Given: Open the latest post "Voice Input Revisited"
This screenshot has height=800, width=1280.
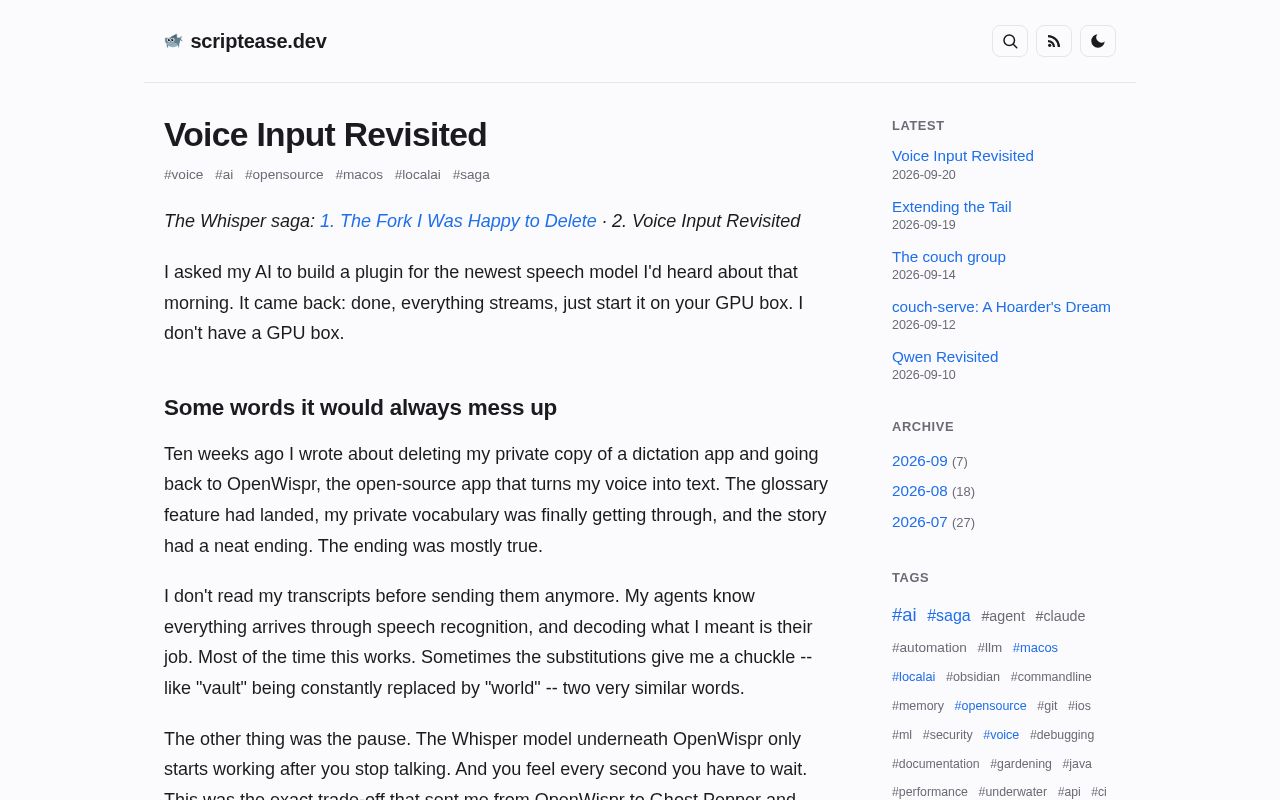Looking at the screenshot, I should pyautogui.click(x=963, y=156).
